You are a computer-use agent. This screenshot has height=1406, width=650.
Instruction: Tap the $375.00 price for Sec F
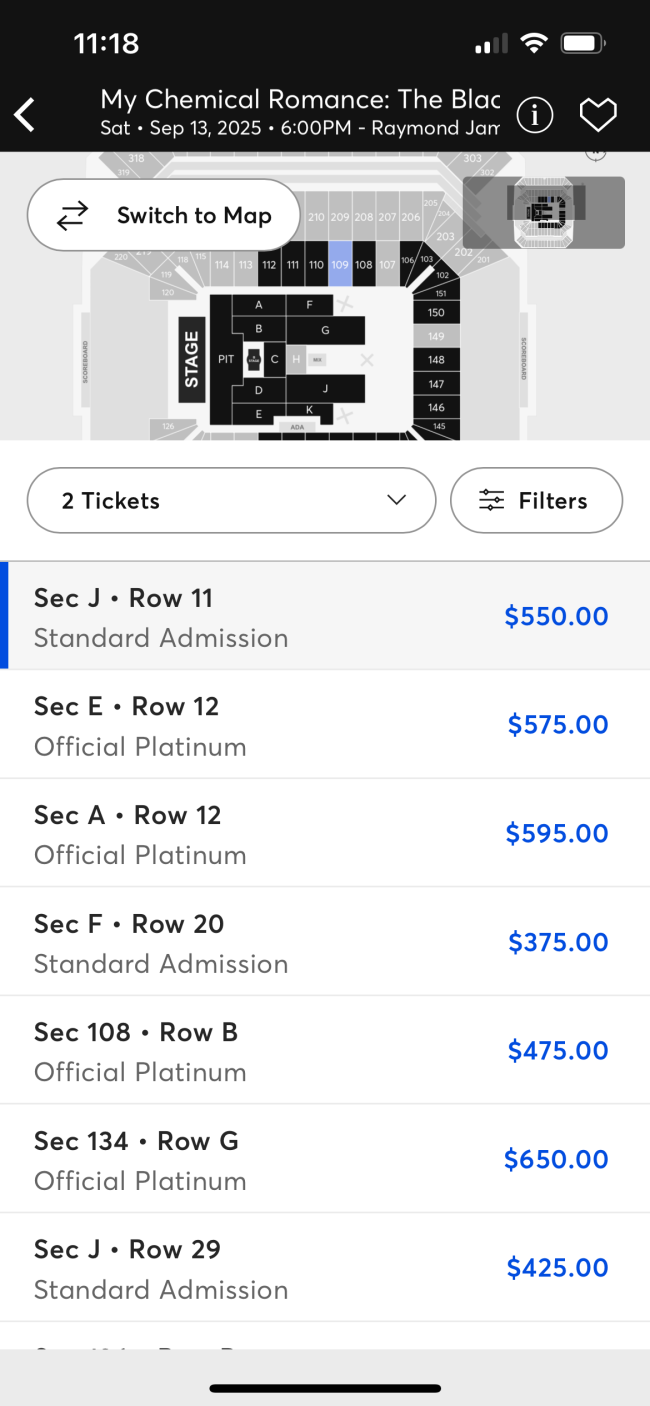pos(557,942)
